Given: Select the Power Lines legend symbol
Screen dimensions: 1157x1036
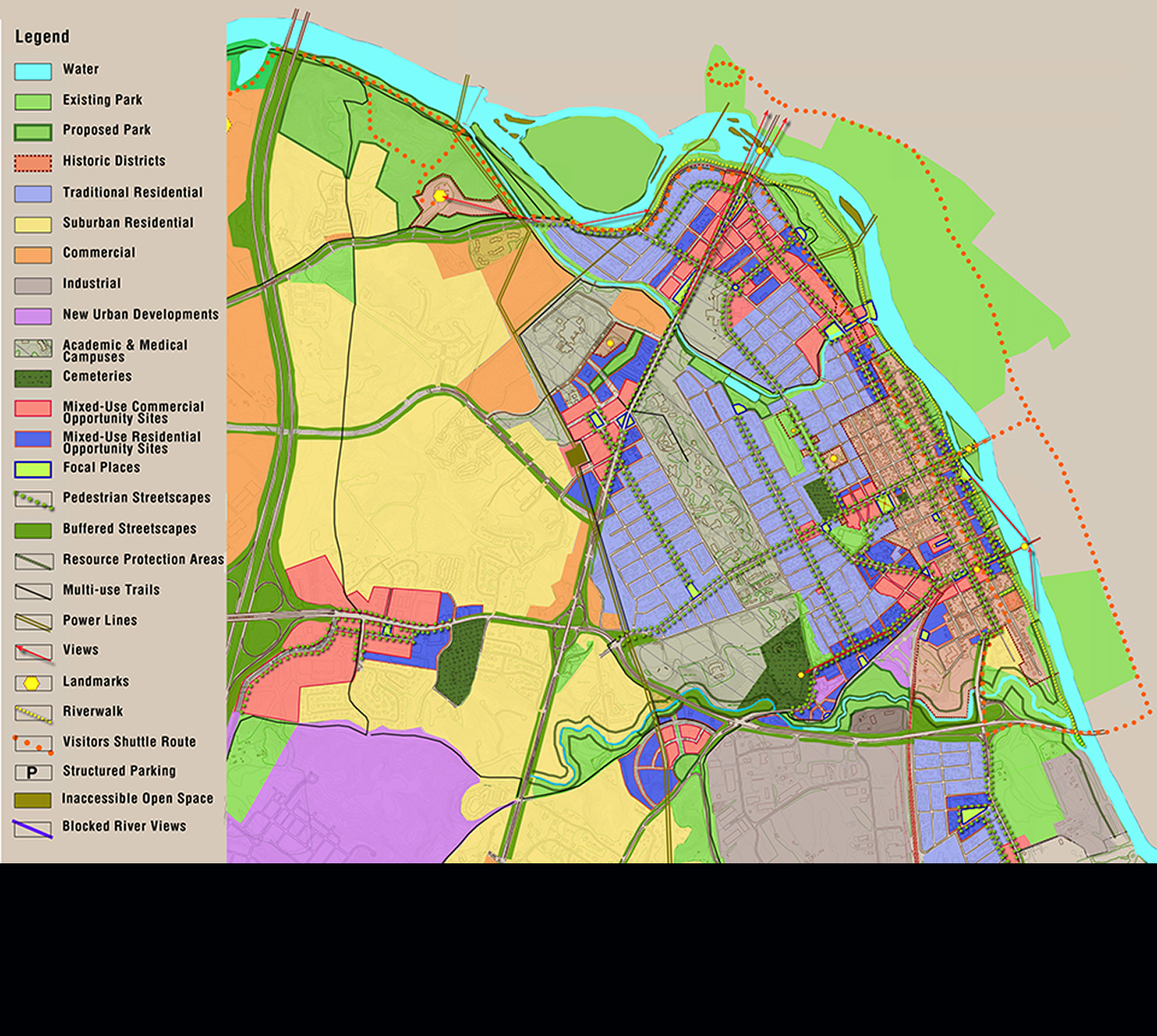Looking at the screenshot, I should pyautogui.click(x=32, y=622).
